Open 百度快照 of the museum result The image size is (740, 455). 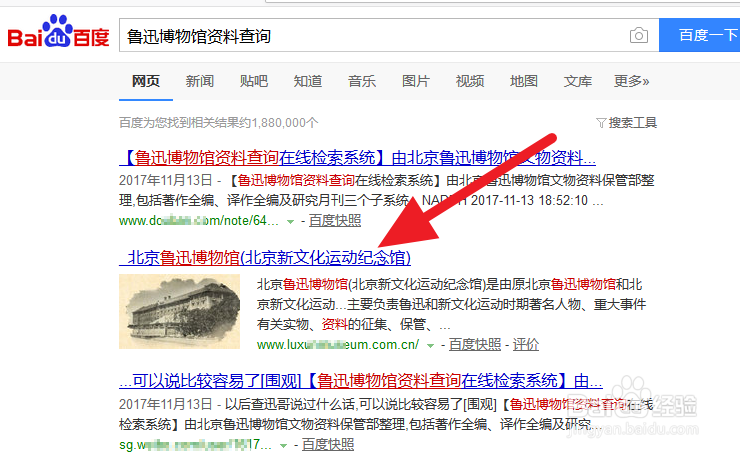[475, 345]
